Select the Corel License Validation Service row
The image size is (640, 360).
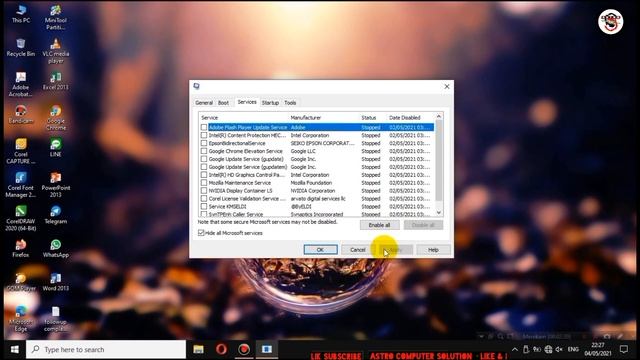(317, 199)
